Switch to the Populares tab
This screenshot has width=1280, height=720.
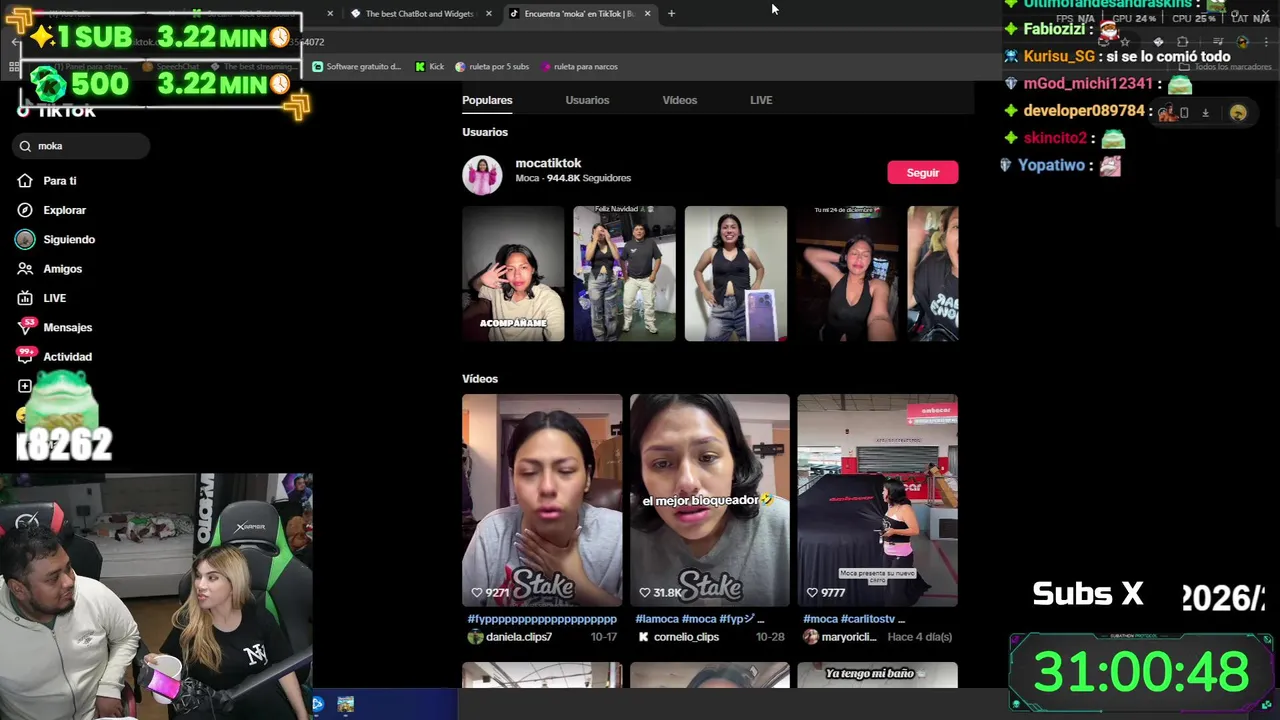487,100
